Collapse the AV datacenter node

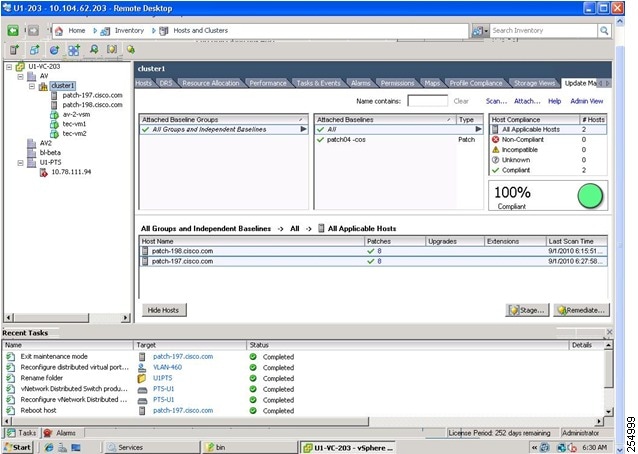(20, 76)
